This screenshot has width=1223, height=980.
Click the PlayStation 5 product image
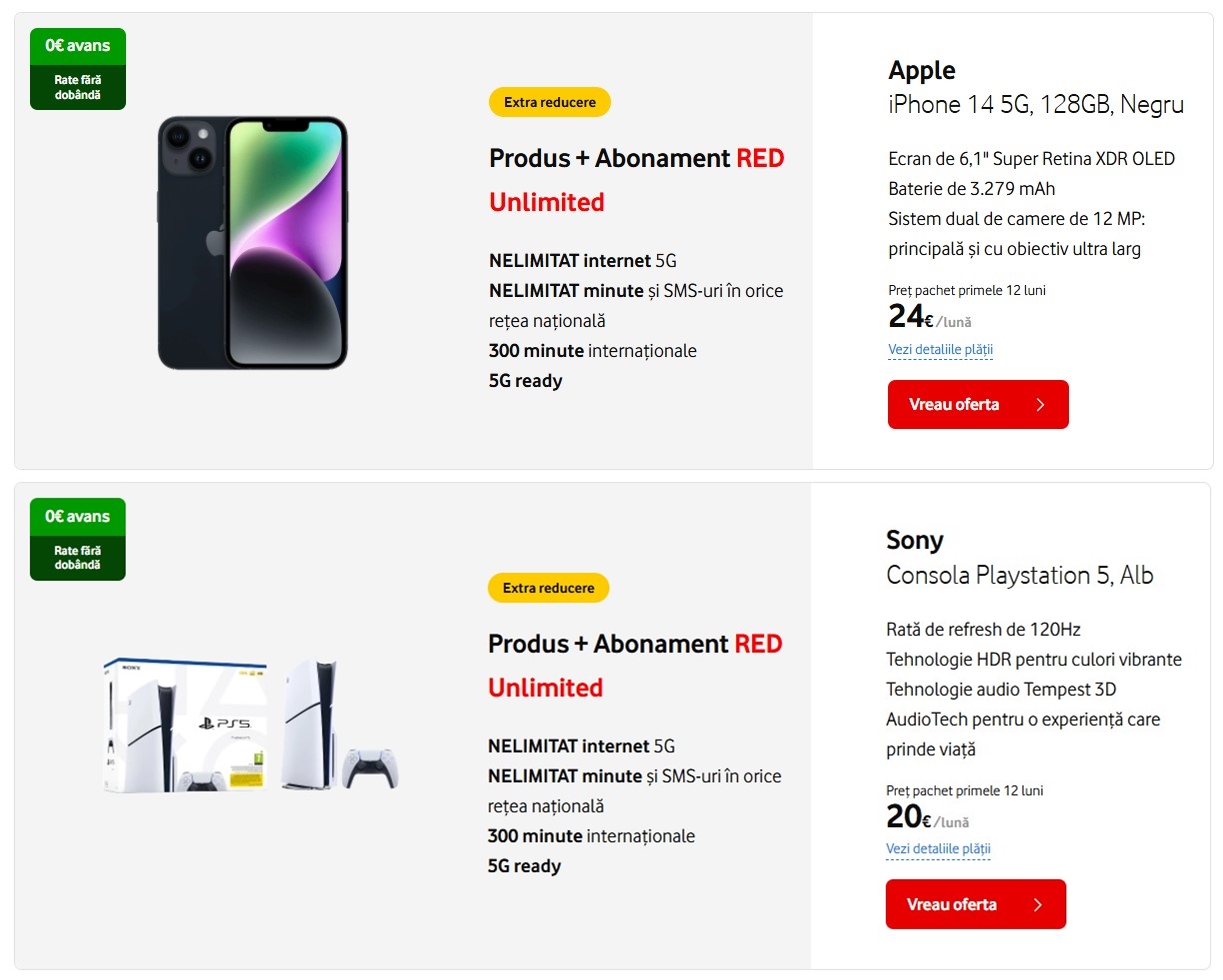[x=252, y=725]
